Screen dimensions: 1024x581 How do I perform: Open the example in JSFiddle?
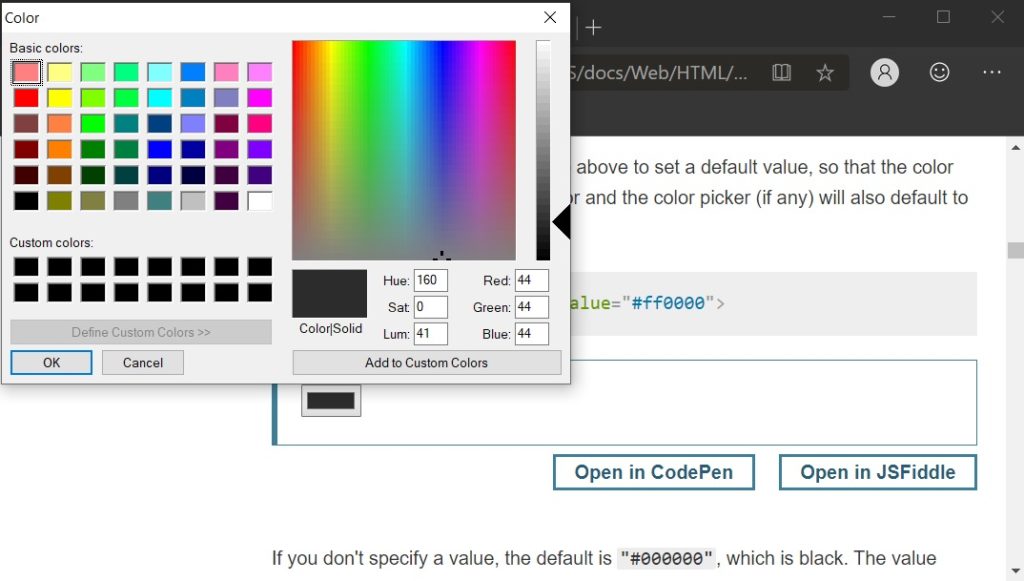(877, 472)
